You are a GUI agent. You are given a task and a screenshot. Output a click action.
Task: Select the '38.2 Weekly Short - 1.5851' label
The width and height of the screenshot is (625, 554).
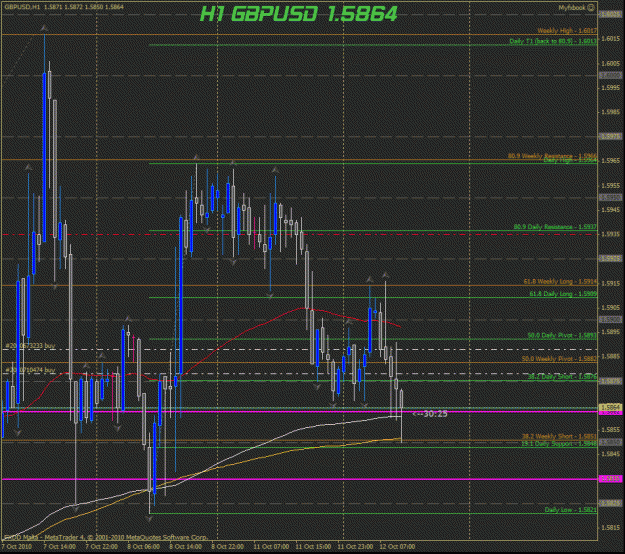[x=559, y=436]
